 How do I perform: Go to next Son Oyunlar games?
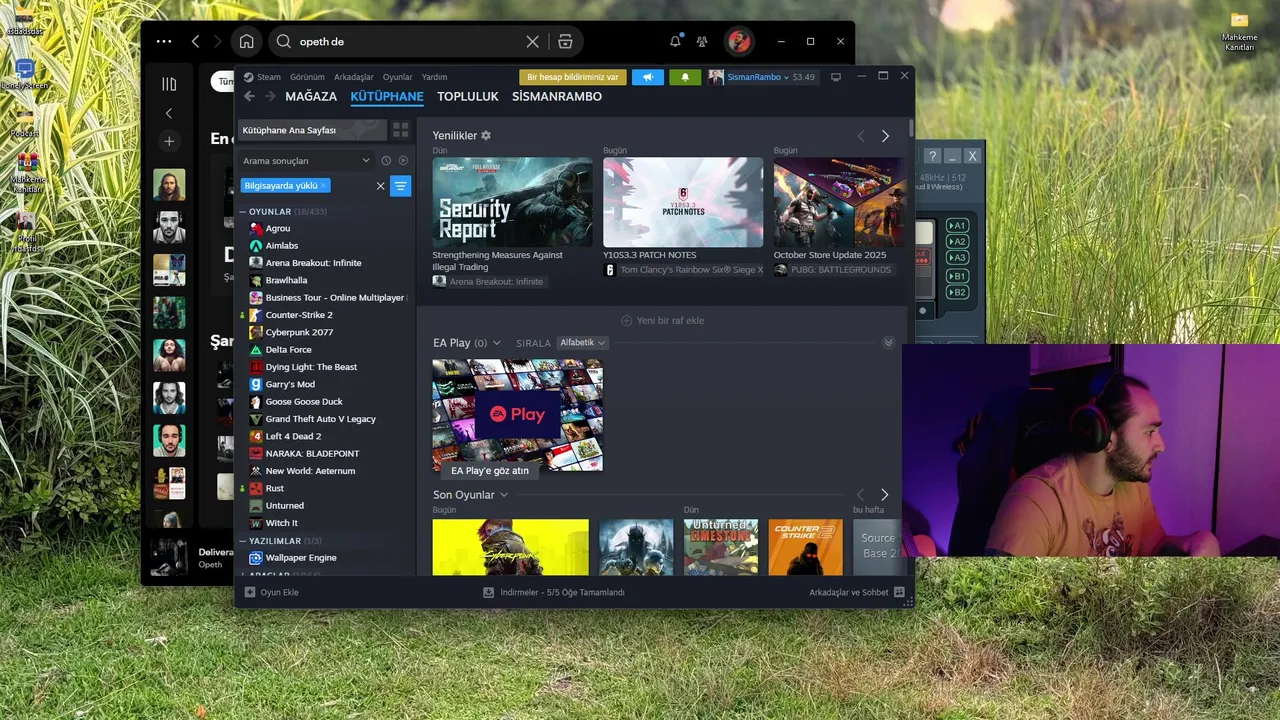tap(884, 495)
